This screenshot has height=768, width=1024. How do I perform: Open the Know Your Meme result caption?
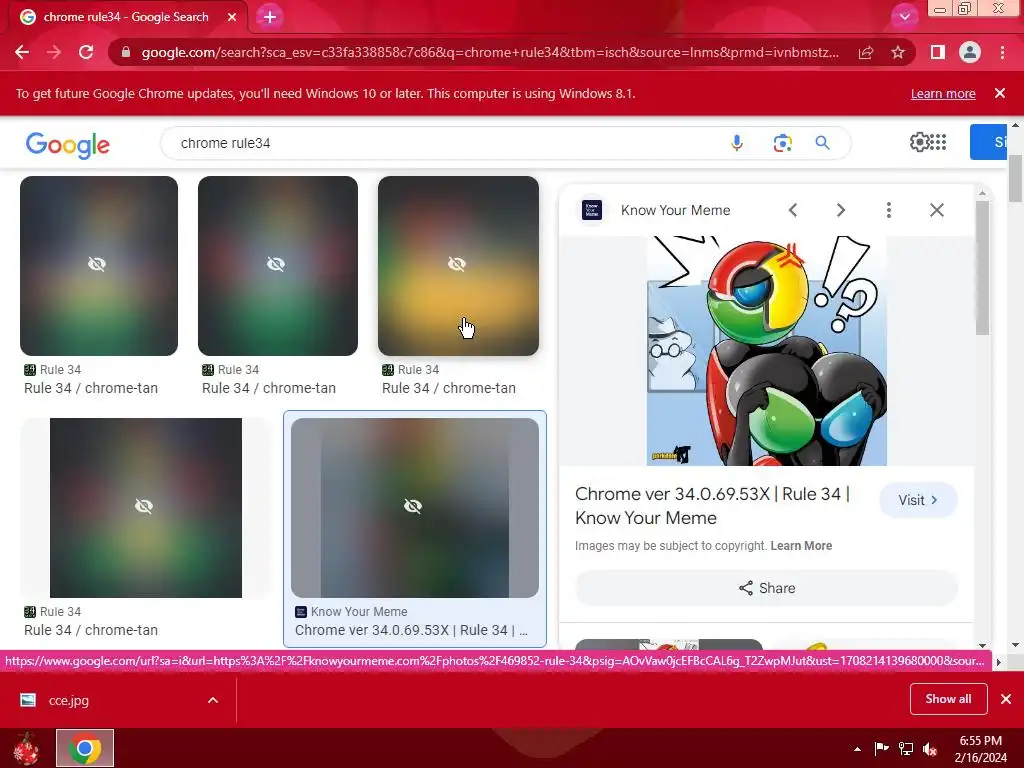tap(411, 630)
